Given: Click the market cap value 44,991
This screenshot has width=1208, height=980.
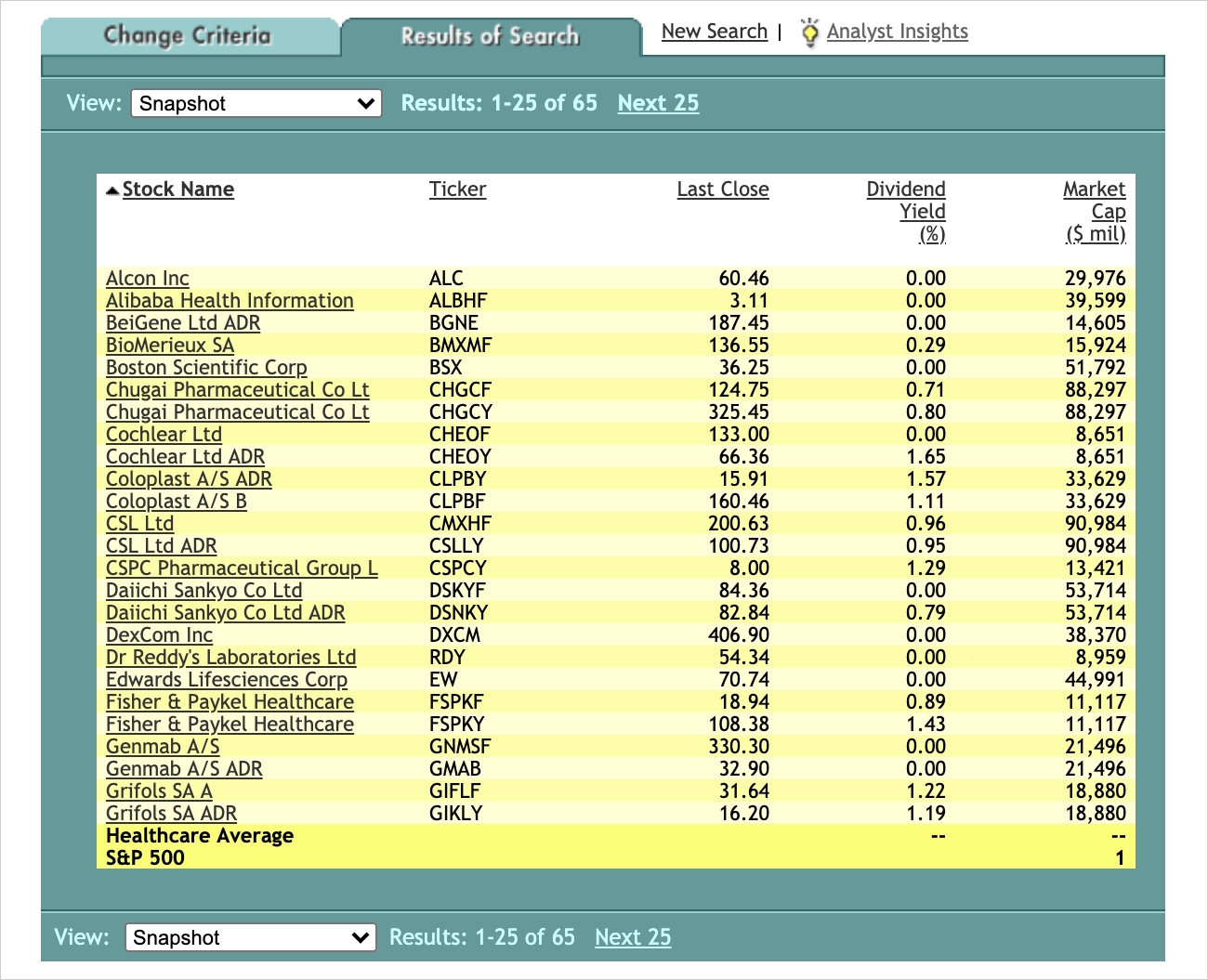Looking at the screenshot, I should 1096,680.
